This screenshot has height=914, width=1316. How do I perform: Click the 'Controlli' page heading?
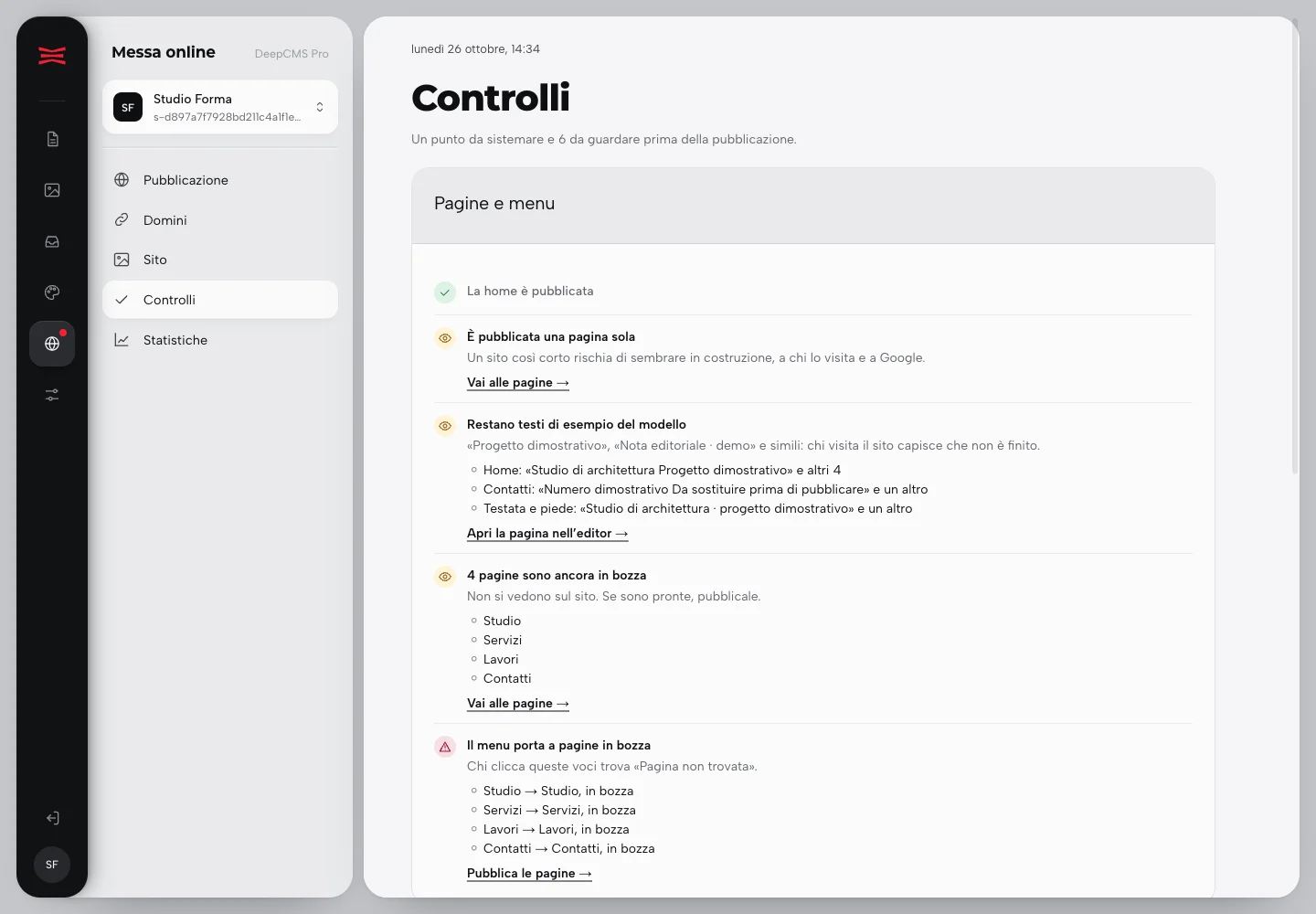pyautogui.click(x=491, y=98)
